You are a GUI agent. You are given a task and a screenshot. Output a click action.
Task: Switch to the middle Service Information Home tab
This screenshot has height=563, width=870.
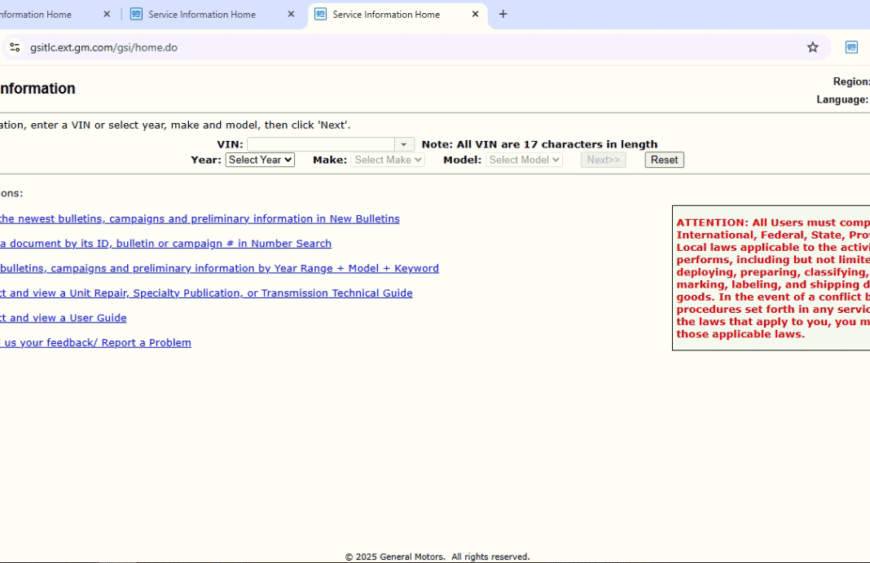[202, 15]
